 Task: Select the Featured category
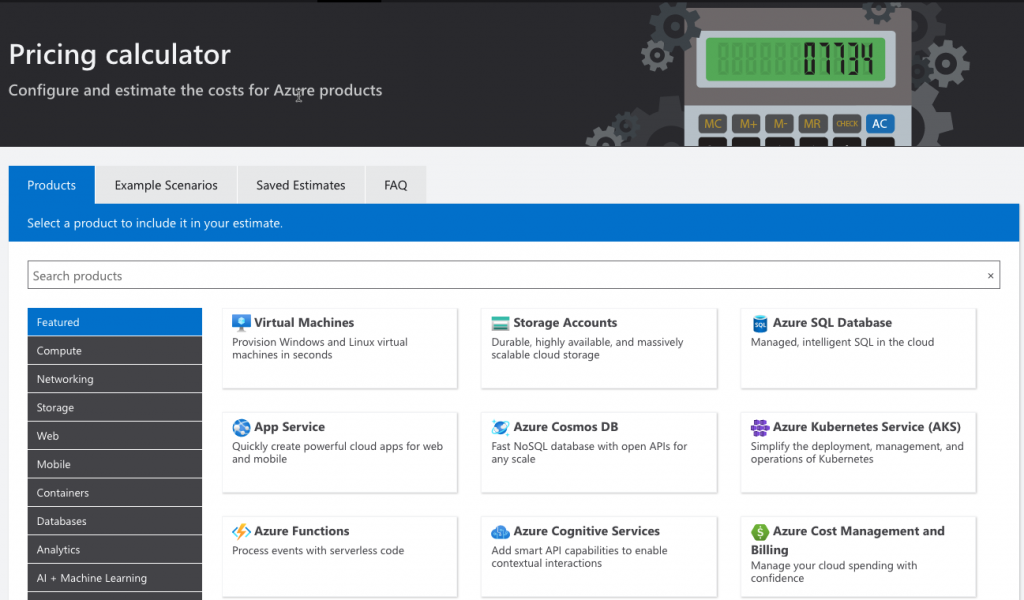coord(114,322)
